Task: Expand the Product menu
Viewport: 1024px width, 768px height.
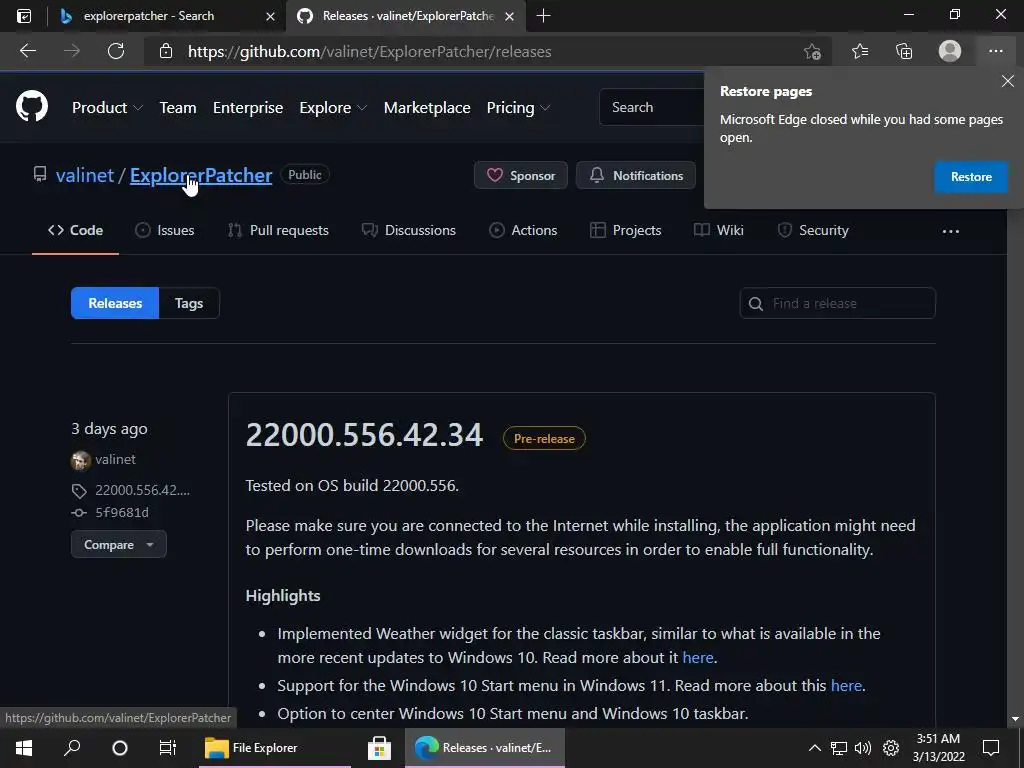Action: (x=107, y=108)
